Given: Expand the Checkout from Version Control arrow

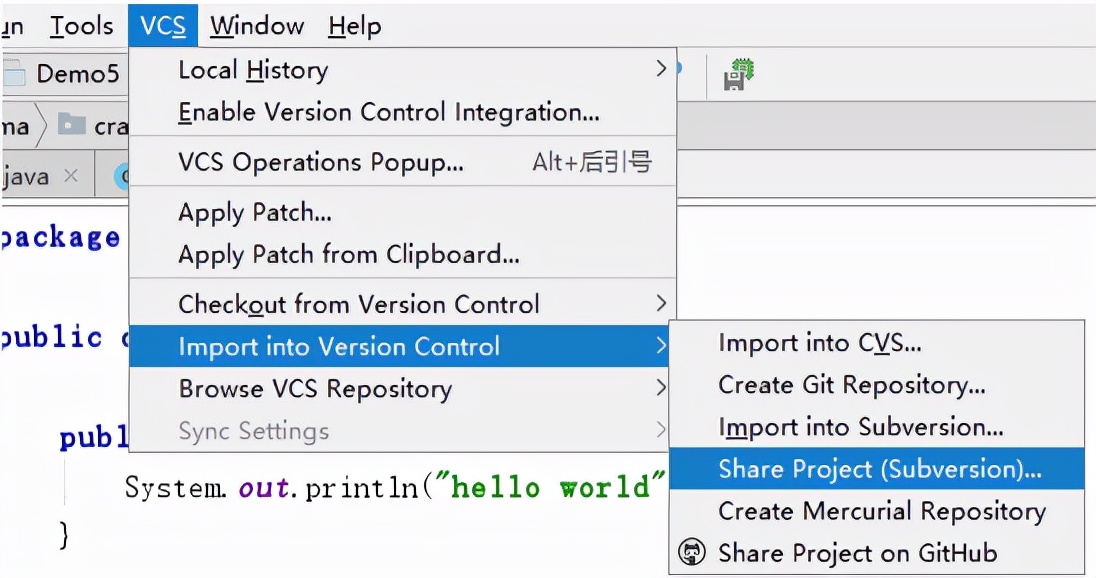Looking at the screenshot, I should [x=660, y=303].
